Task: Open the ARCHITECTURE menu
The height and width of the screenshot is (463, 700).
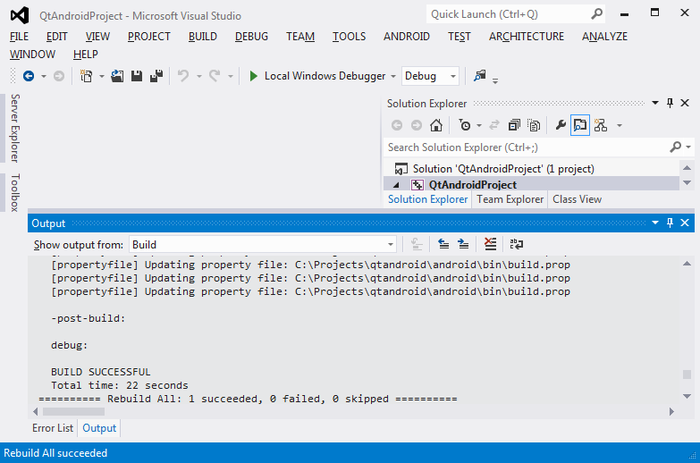Action: pyautogui.click(x=526, y=37)
